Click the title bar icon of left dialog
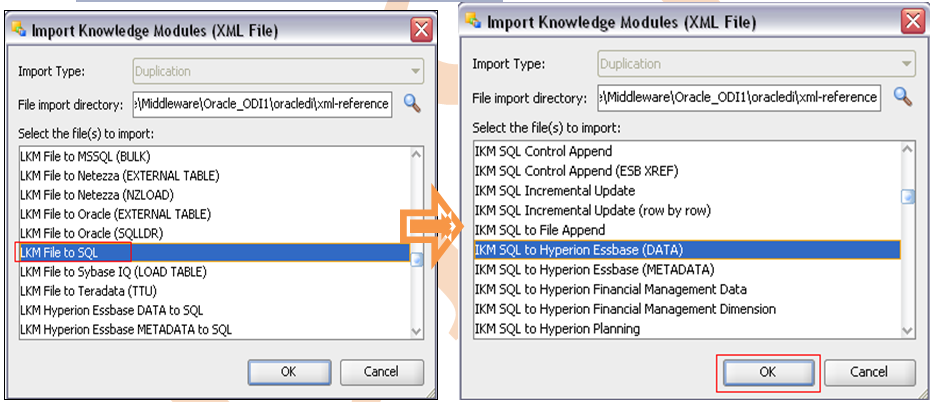931x402 pixels. pos(19,30)
